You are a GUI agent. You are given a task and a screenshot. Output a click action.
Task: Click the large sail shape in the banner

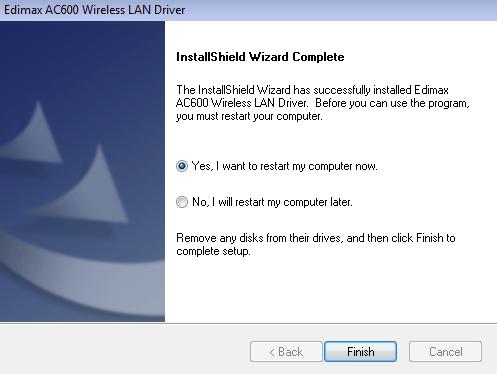point(87,188)
